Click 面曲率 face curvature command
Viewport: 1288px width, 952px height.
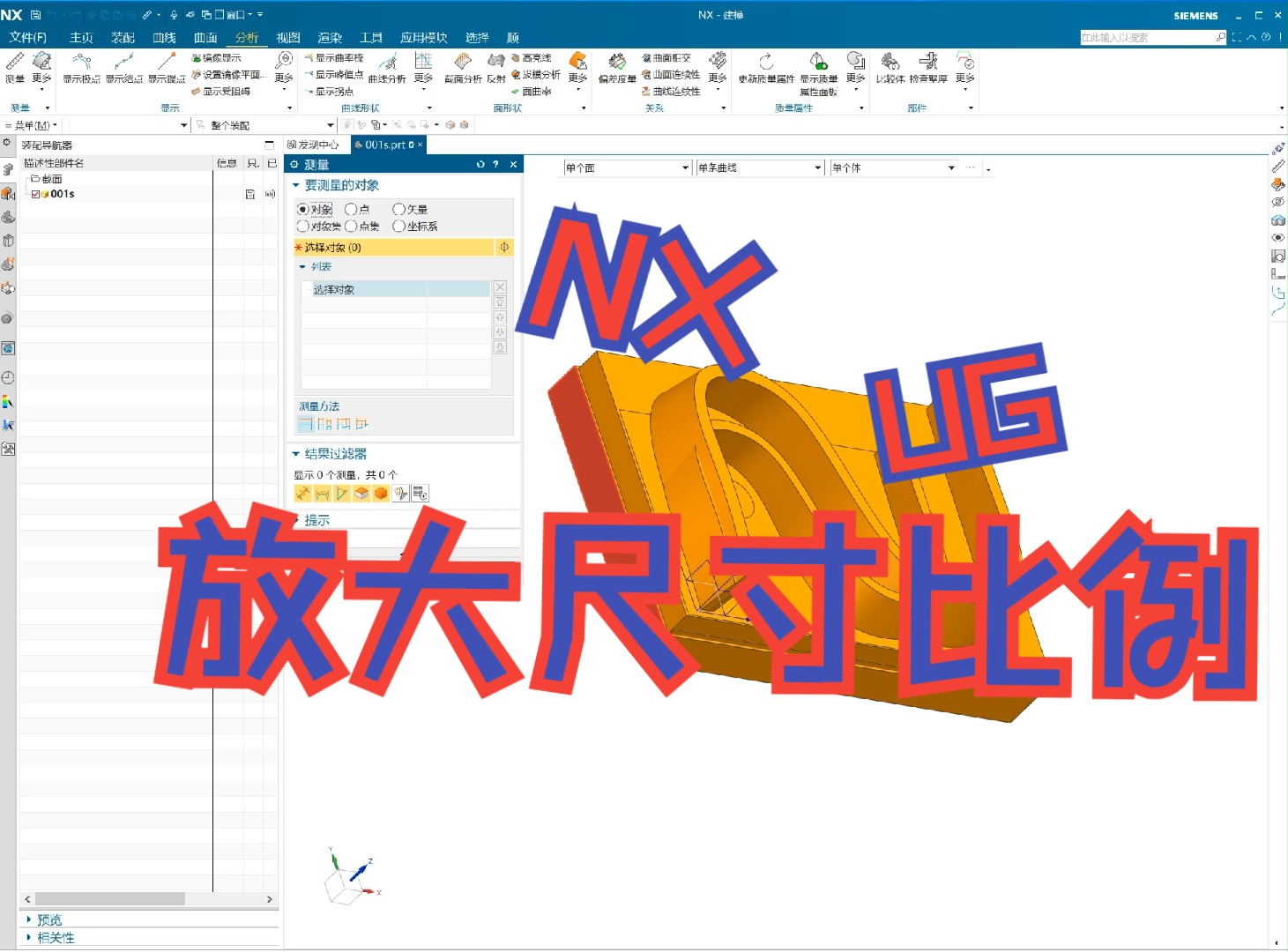[532, 91]
